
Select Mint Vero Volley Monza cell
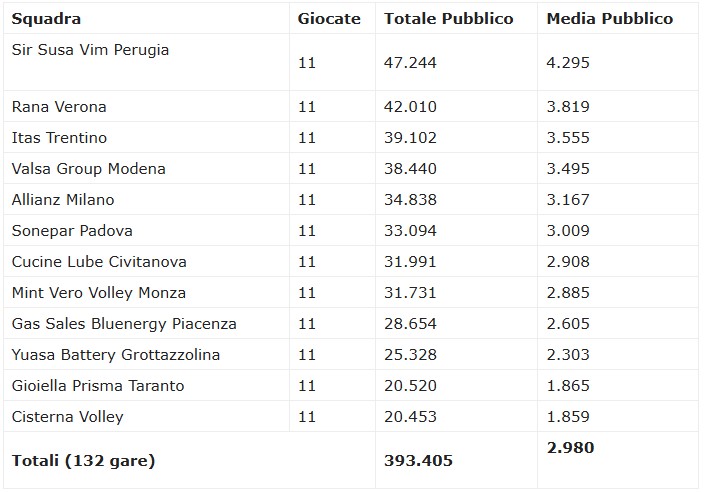(x=99, y=293)
